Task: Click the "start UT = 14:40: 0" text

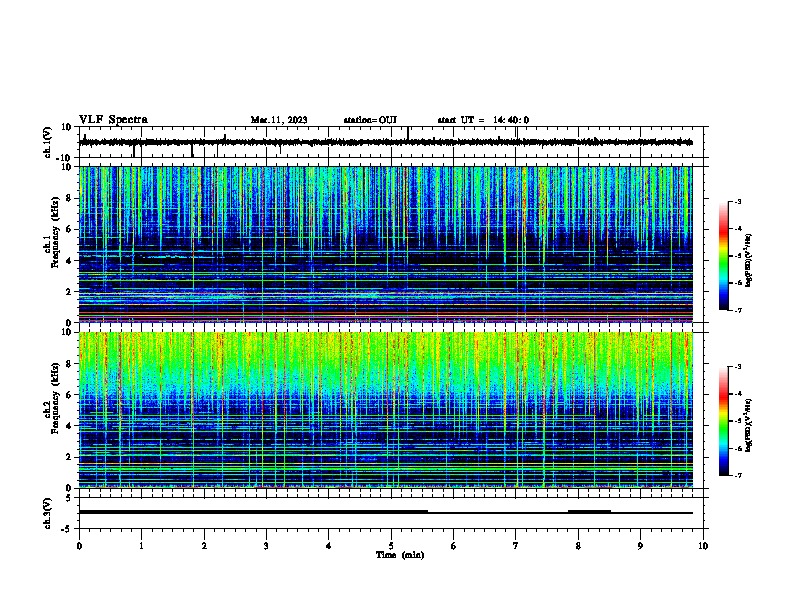Action: coord(483,120)
